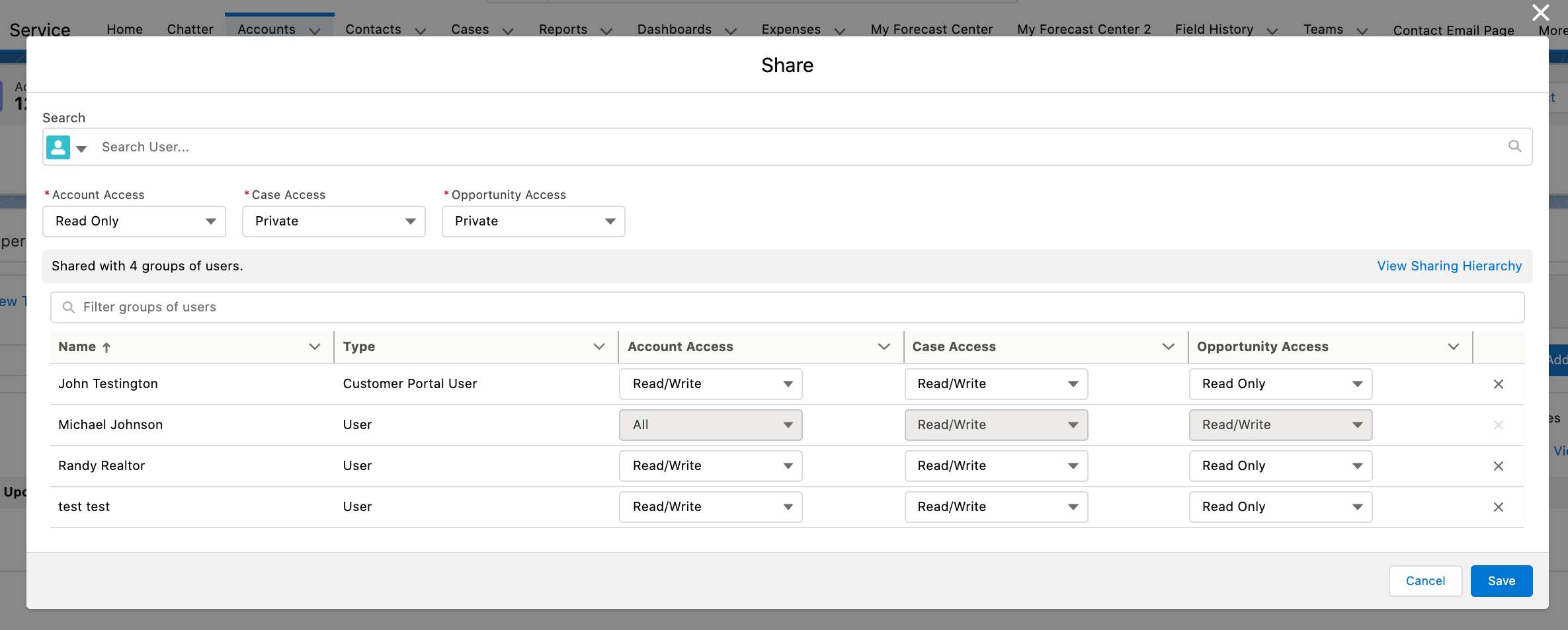Screen dimensions: 1568x630
Task: Click the user avatar icon in the search bar
Action: pos(58,147)
